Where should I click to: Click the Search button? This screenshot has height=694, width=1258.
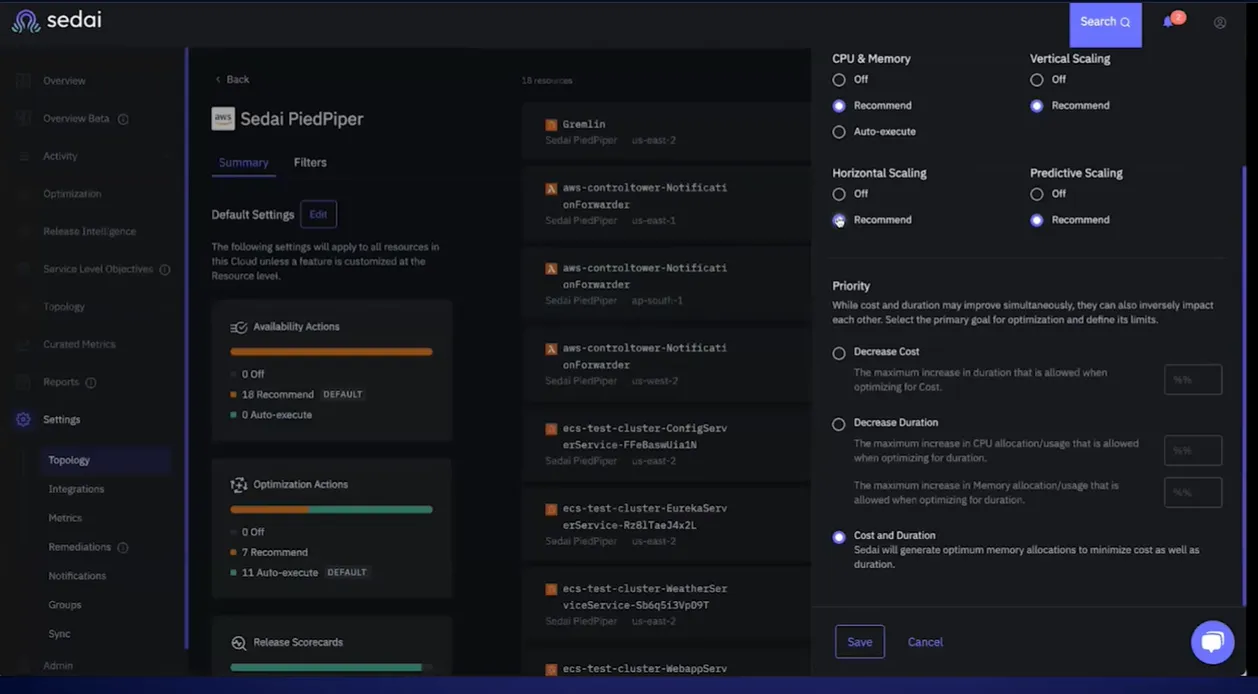(1105, 24)
